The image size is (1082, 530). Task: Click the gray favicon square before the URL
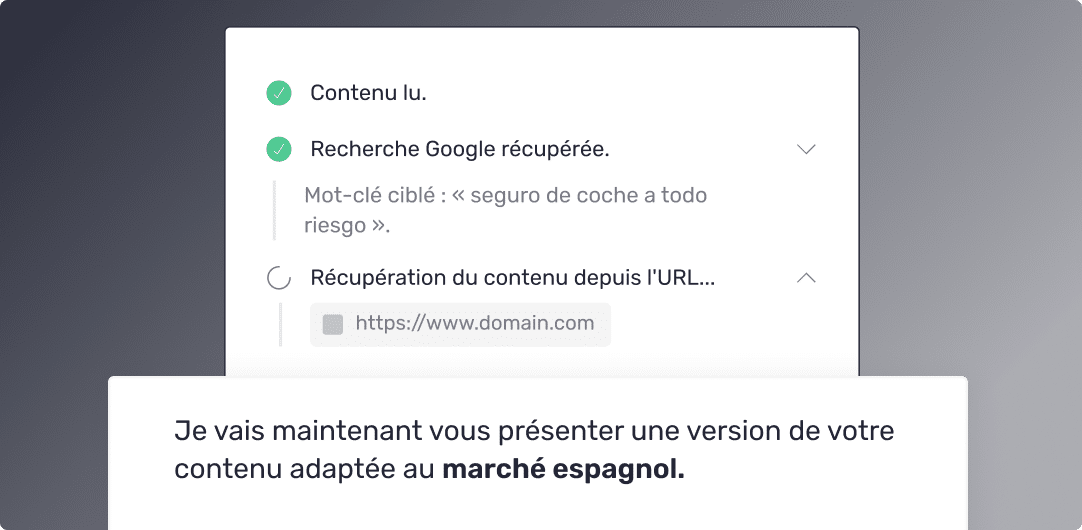tap(333, 324)
